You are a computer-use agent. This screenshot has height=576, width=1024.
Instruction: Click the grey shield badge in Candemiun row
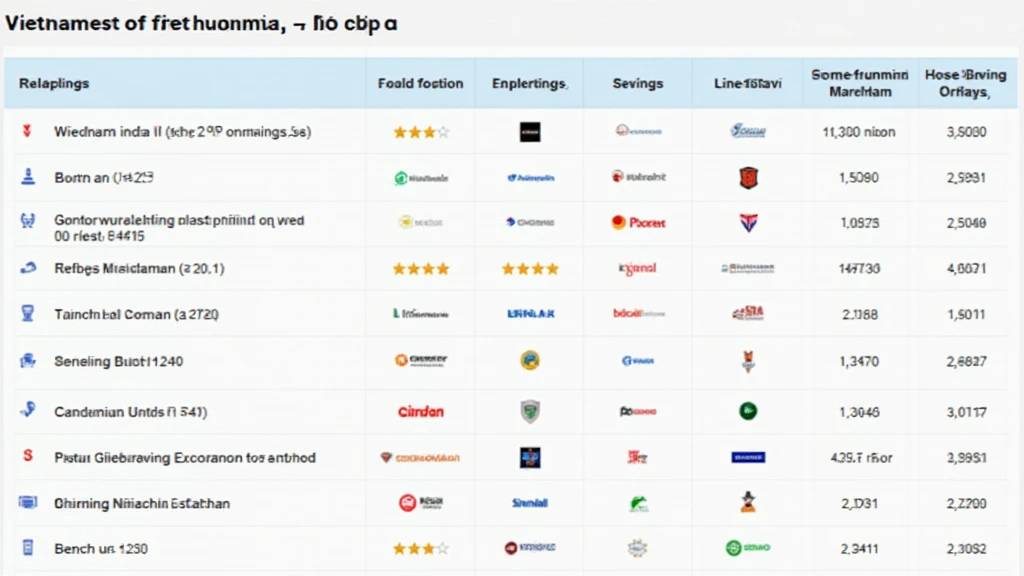(x=530, y=411)
